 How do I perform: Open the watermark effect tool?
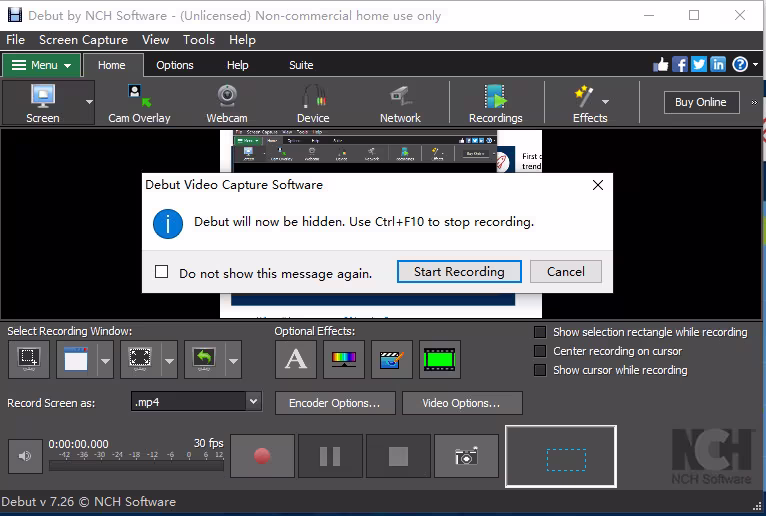[x=391, y=360]
